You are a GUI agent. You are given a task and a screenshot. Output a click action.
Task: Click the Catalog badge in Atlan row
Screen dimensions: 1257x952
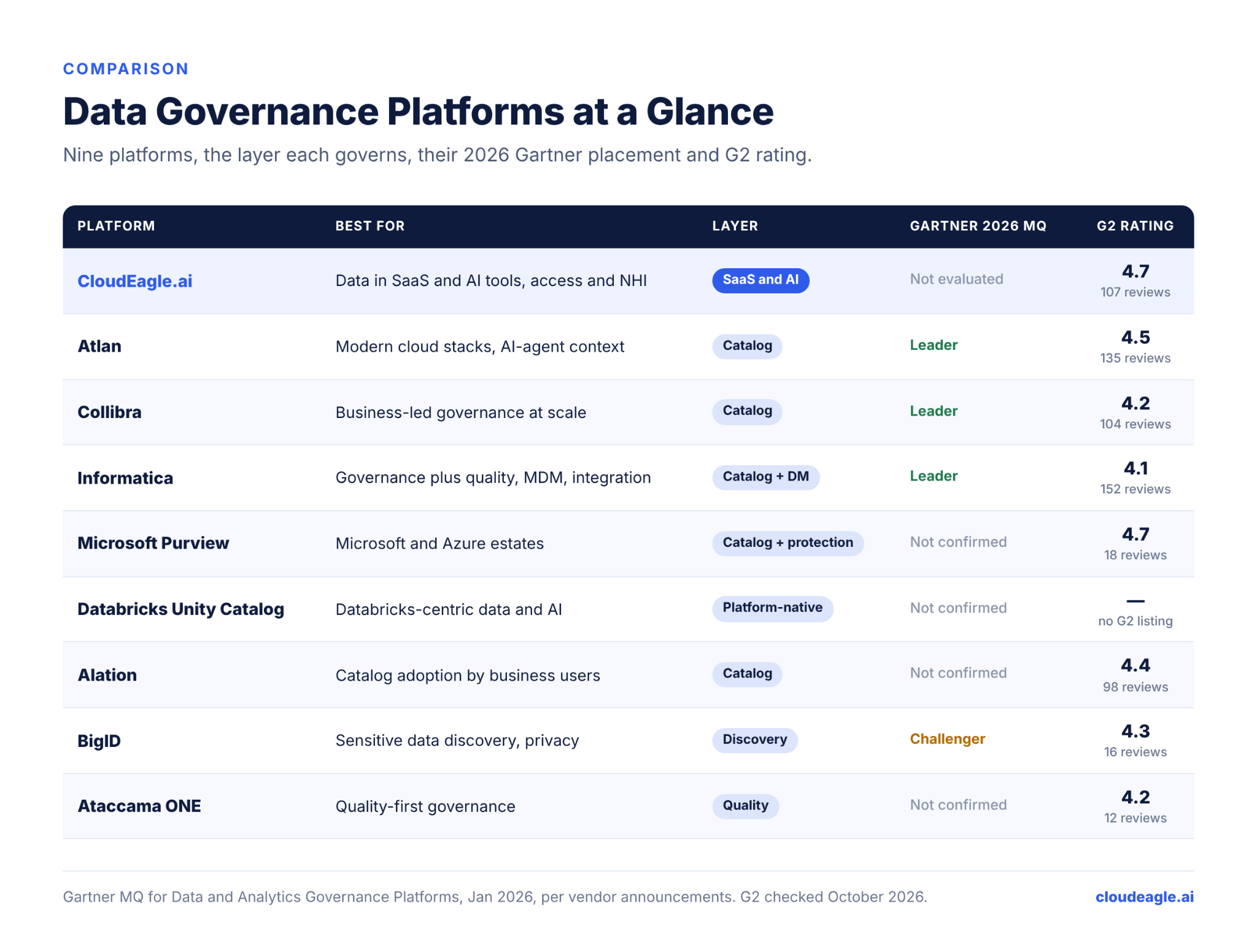pyautogui.click(x=747, y=346)
